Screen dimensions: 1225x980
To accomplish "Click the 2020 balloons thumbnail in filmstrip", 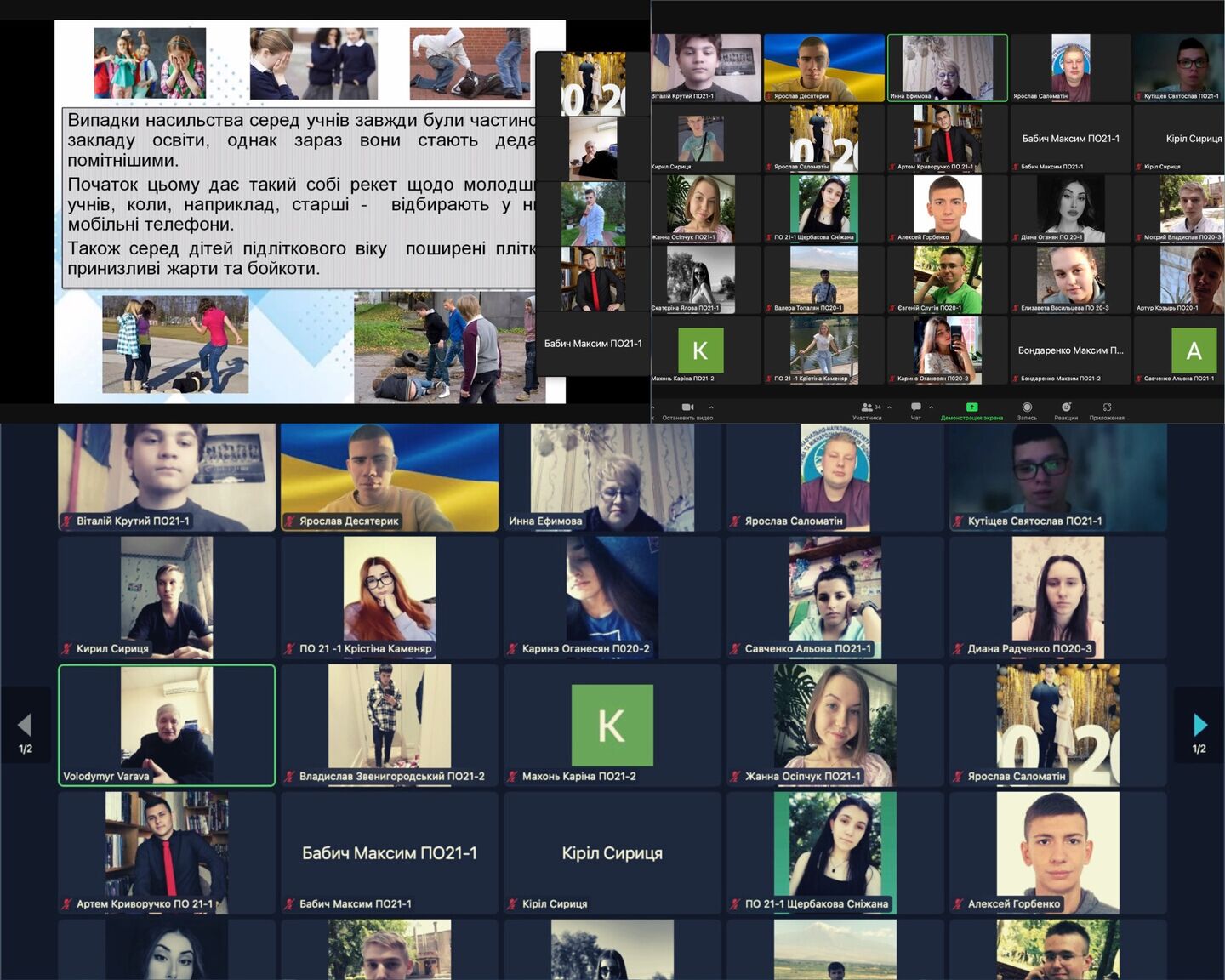I will point(593,83).
